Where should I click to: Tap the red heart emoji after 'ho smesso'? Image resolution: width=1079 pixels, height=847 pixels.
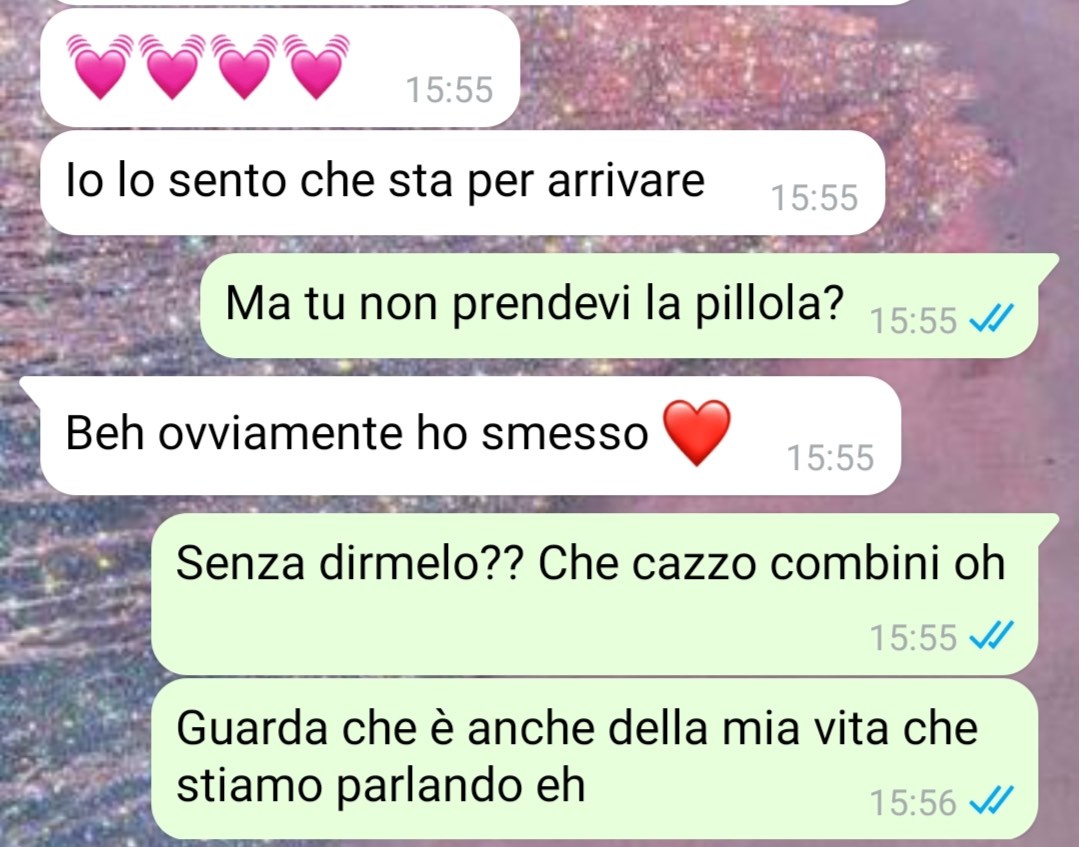(x=696, y=433)
